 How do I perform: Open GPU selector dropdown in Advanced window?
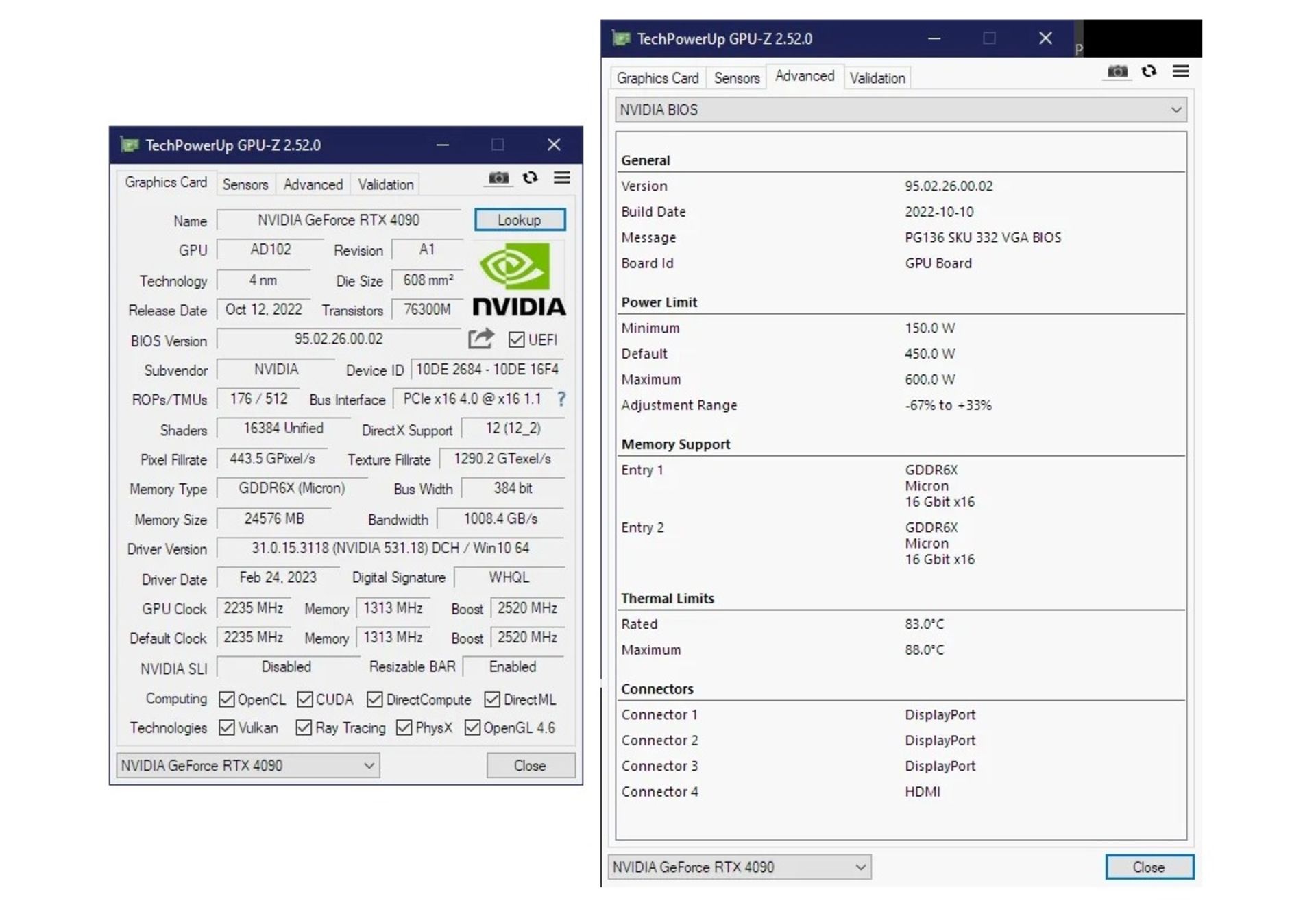click(740, 867)
